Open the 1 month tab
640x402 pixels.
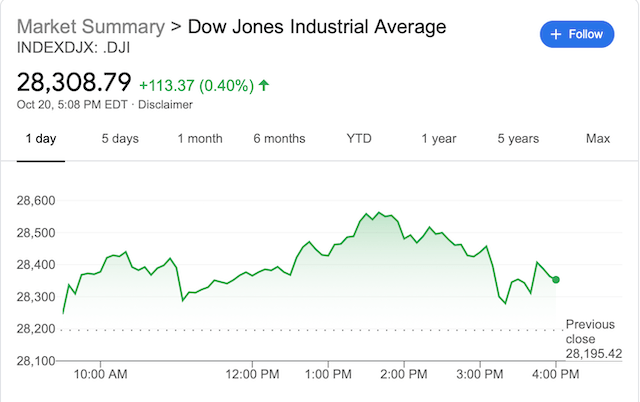click(200, 139)
